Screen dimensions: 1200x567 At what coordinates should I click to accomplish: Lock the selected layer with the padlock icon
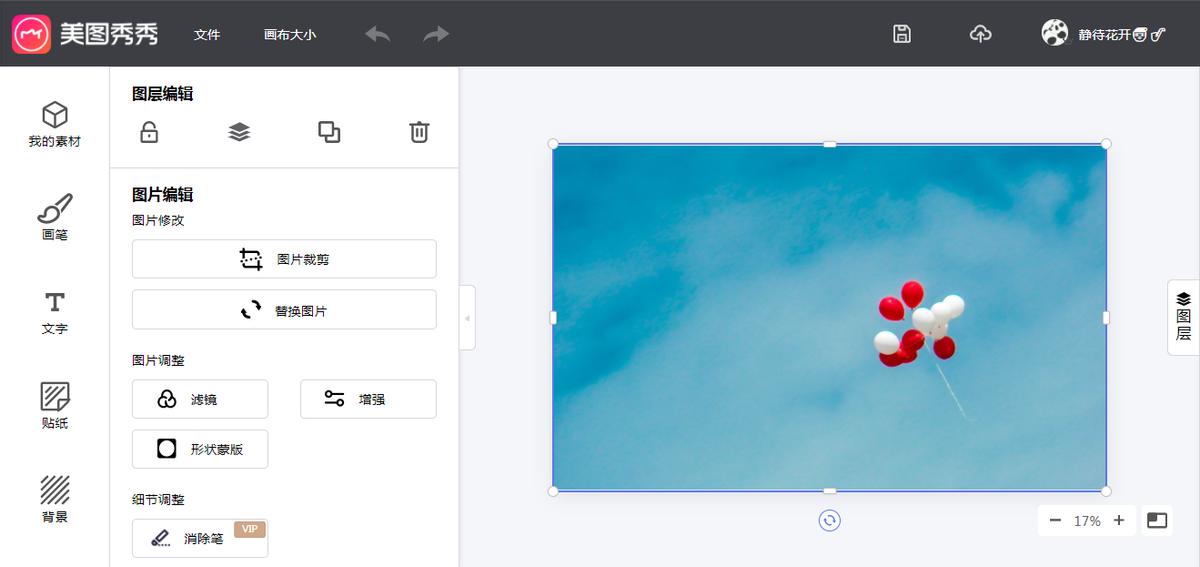pos(149,132)
